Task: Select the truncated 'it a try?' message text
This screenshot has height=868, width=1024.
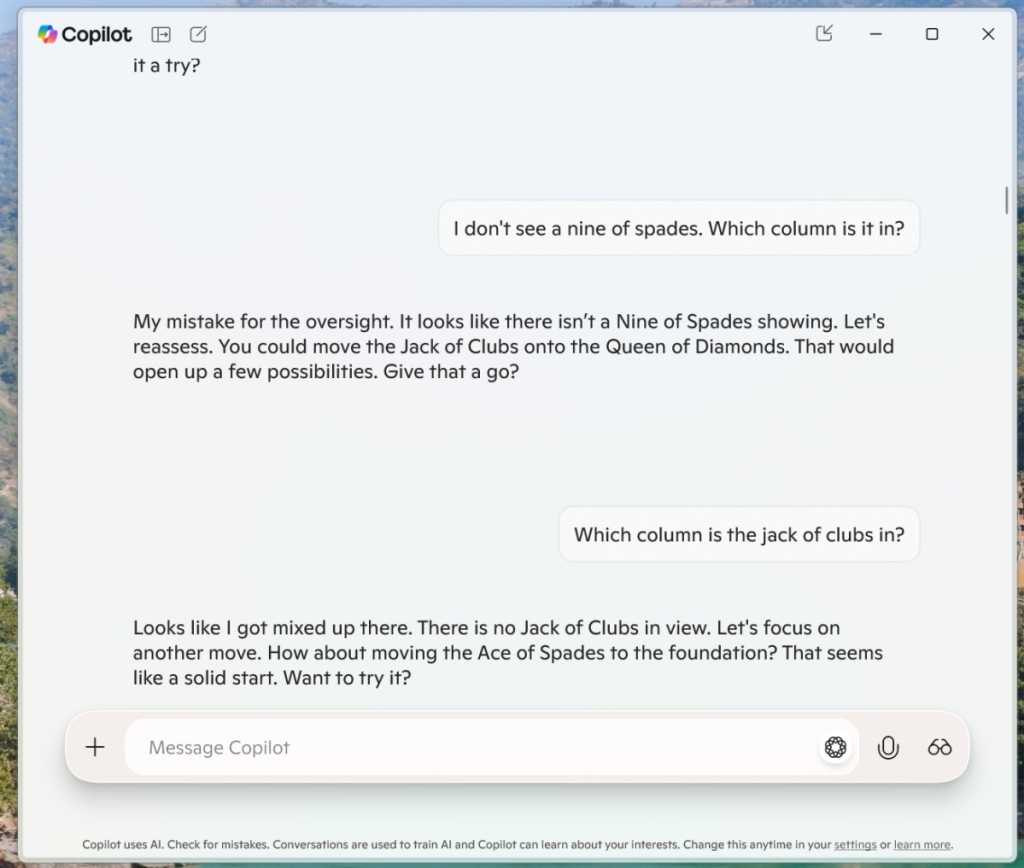Action: pos(166,65)
